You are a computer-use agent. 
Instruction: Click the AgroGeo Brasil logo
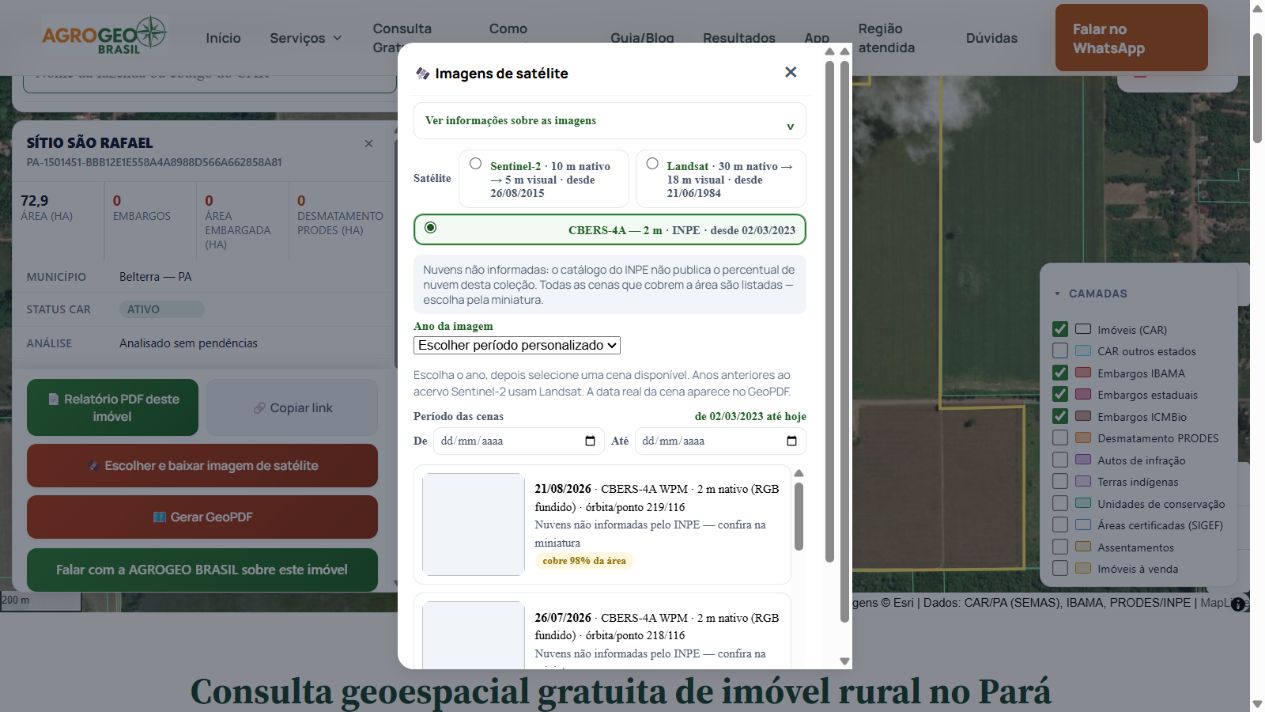coord(104,36)
